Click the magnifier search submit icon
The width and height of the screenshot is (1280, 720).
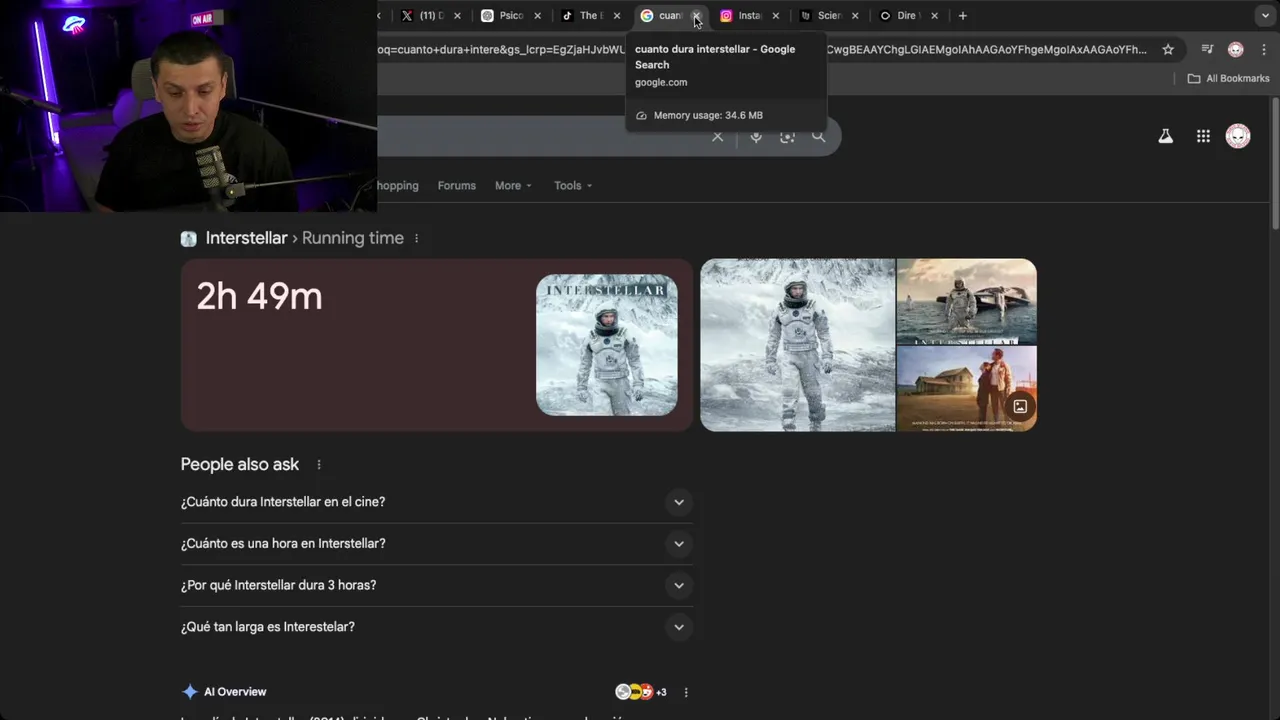tap(819, 136)
